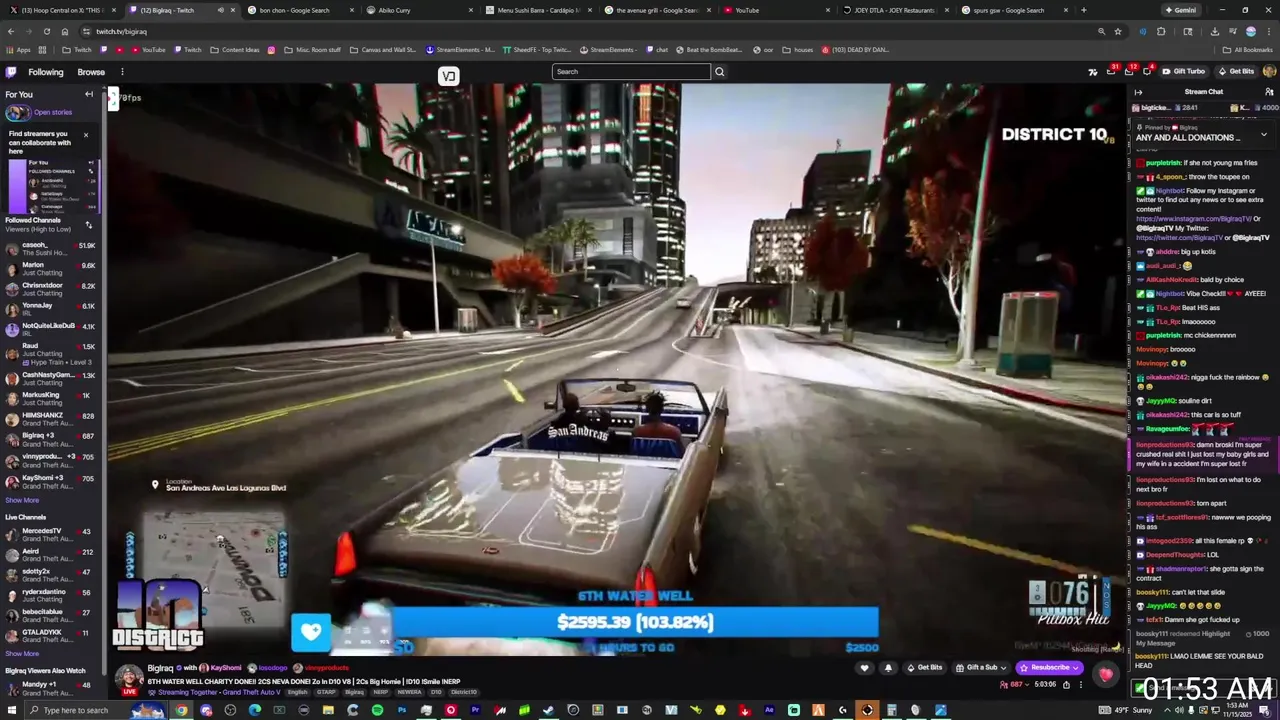Image resolution: width=1280 pixels, height=720 pixels.
Task: Close the Abiko Curry tab
Action: (472, 10)
